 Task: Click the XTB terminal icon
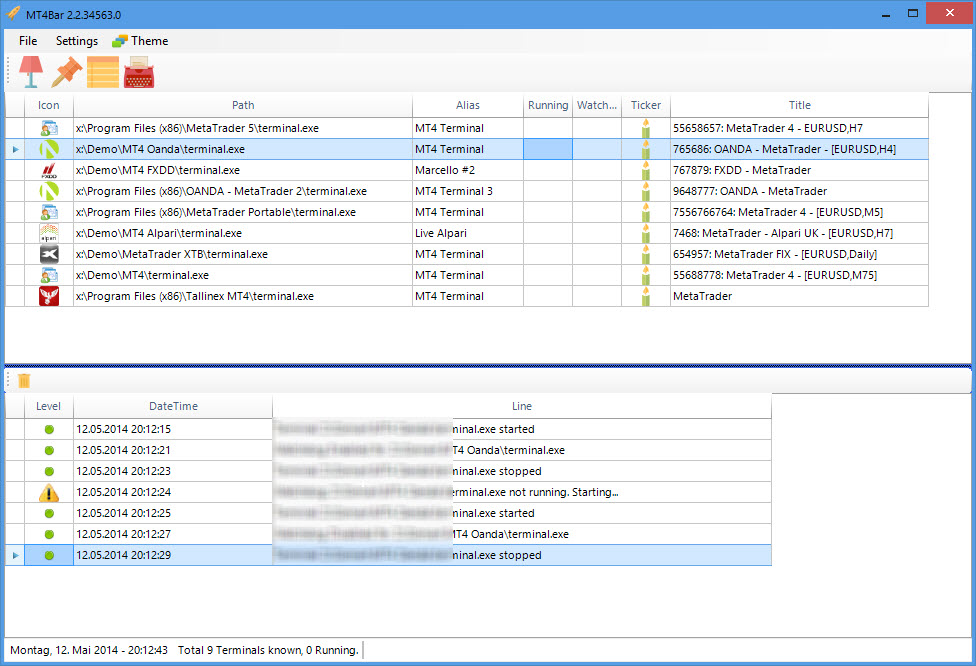[49, 254]
